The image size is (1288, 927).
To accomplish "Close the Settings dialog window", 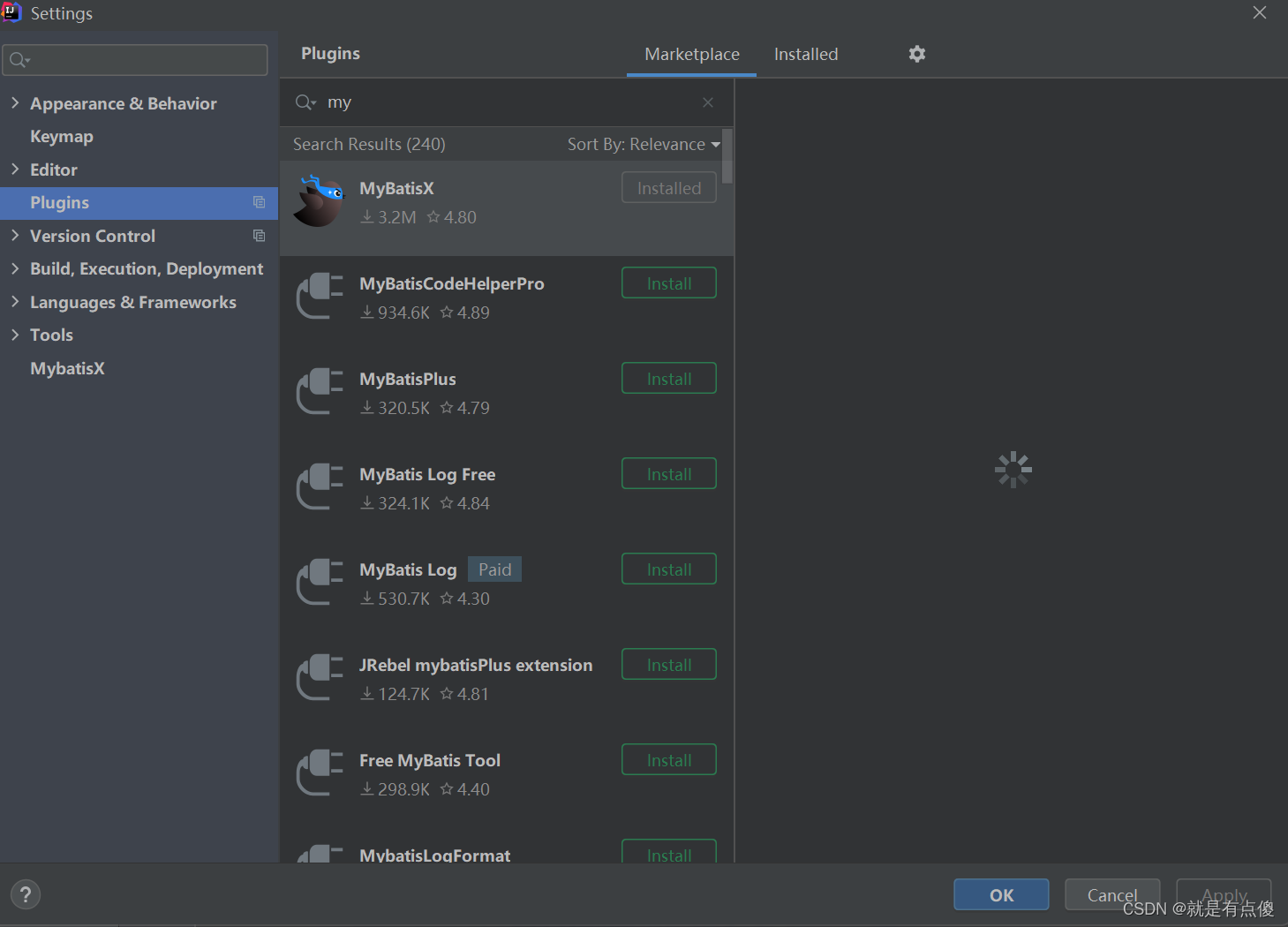I will [1260, 12].
